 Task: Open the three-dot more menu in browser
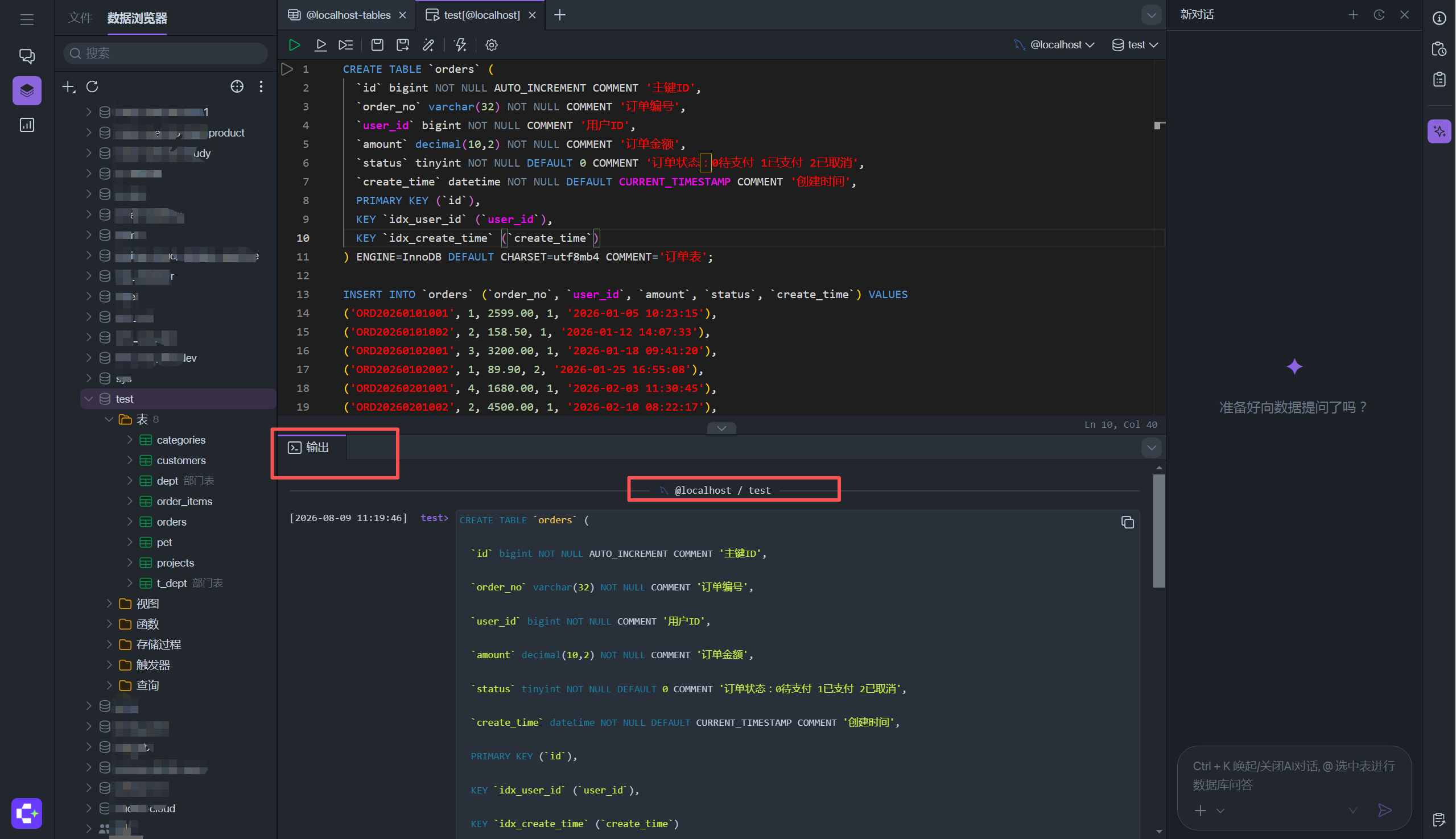261,86
